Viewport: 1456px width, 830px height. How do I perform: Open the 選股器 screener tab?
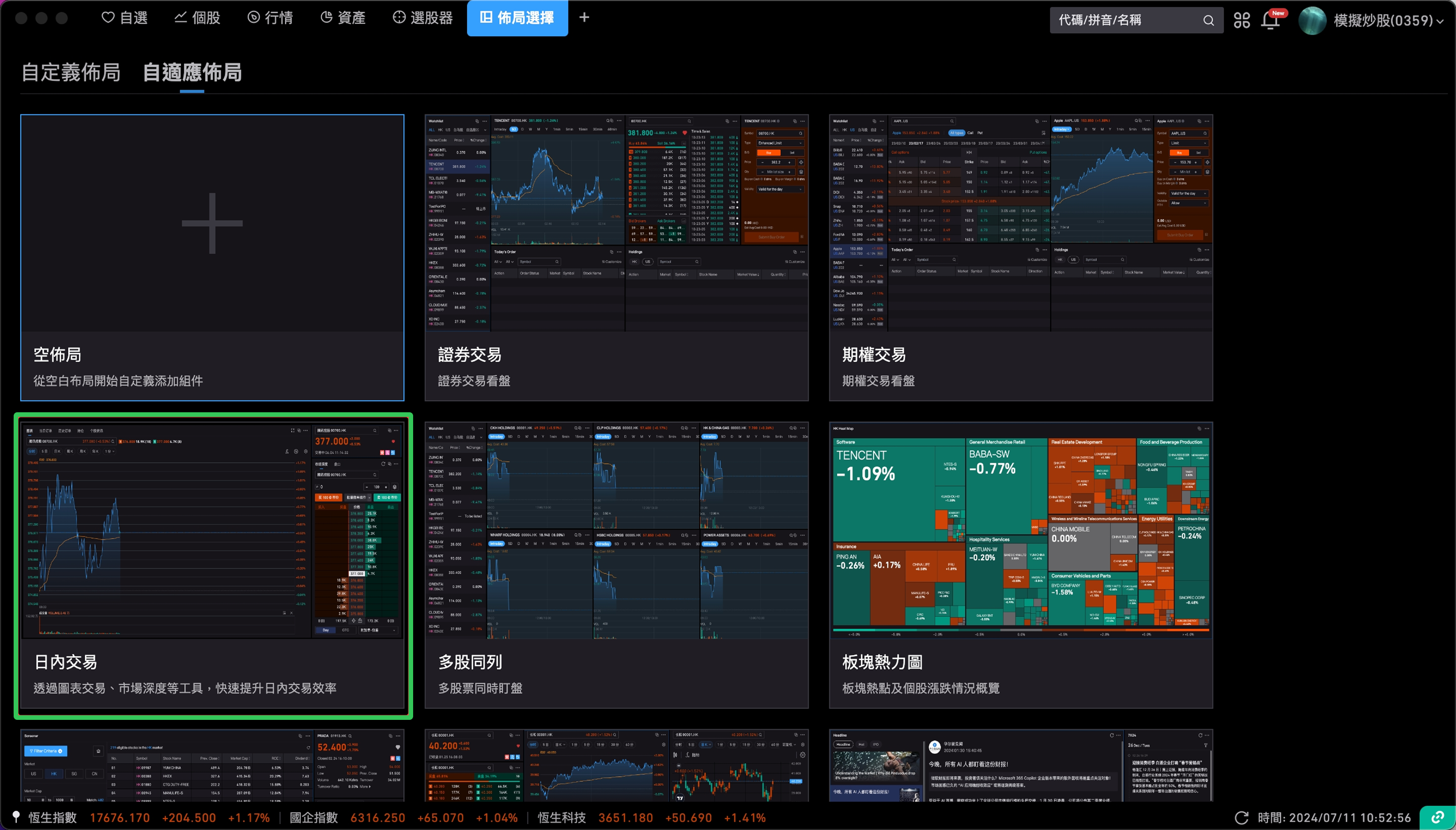coord(423,18)
